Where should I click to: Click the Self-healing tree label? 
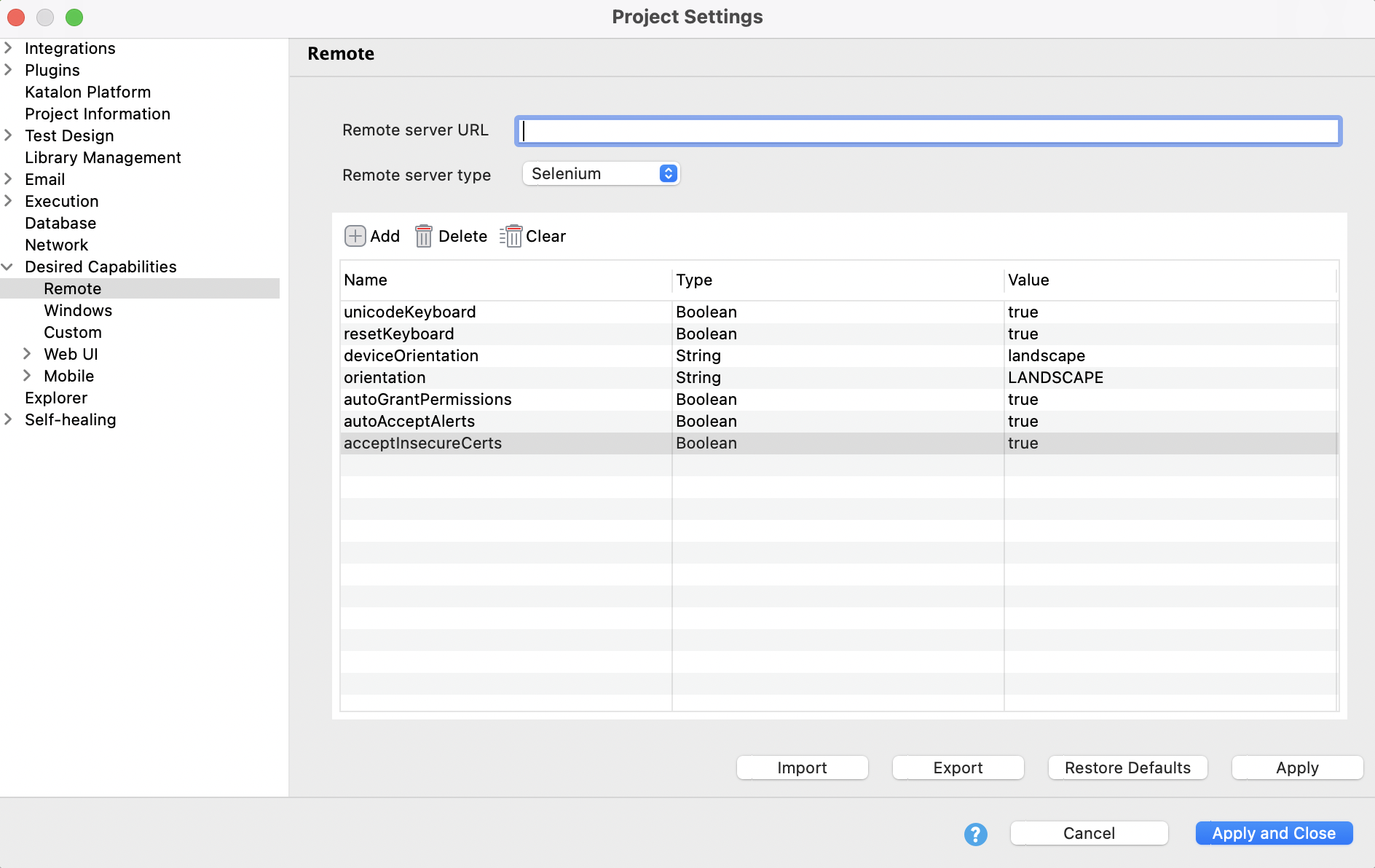point(71,419)
